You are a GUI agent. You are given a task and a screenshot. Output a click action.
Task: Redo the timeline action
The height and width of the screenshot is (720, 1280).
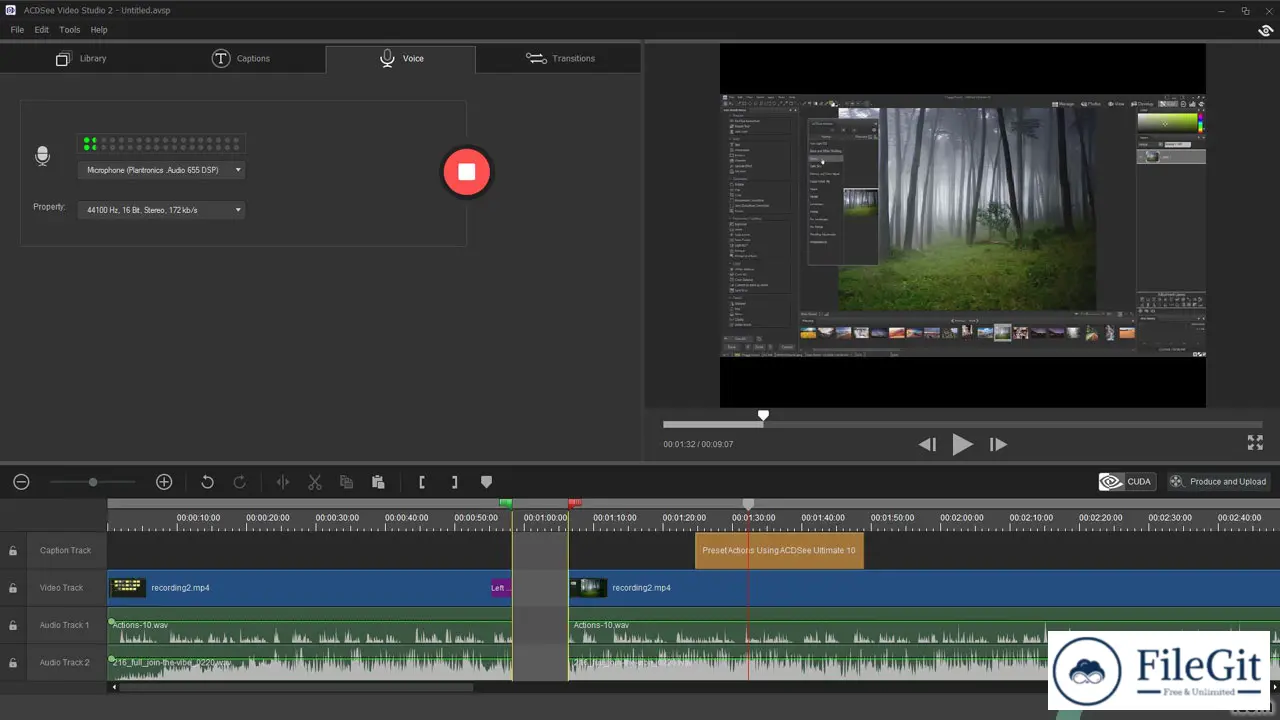click(240, 482)
